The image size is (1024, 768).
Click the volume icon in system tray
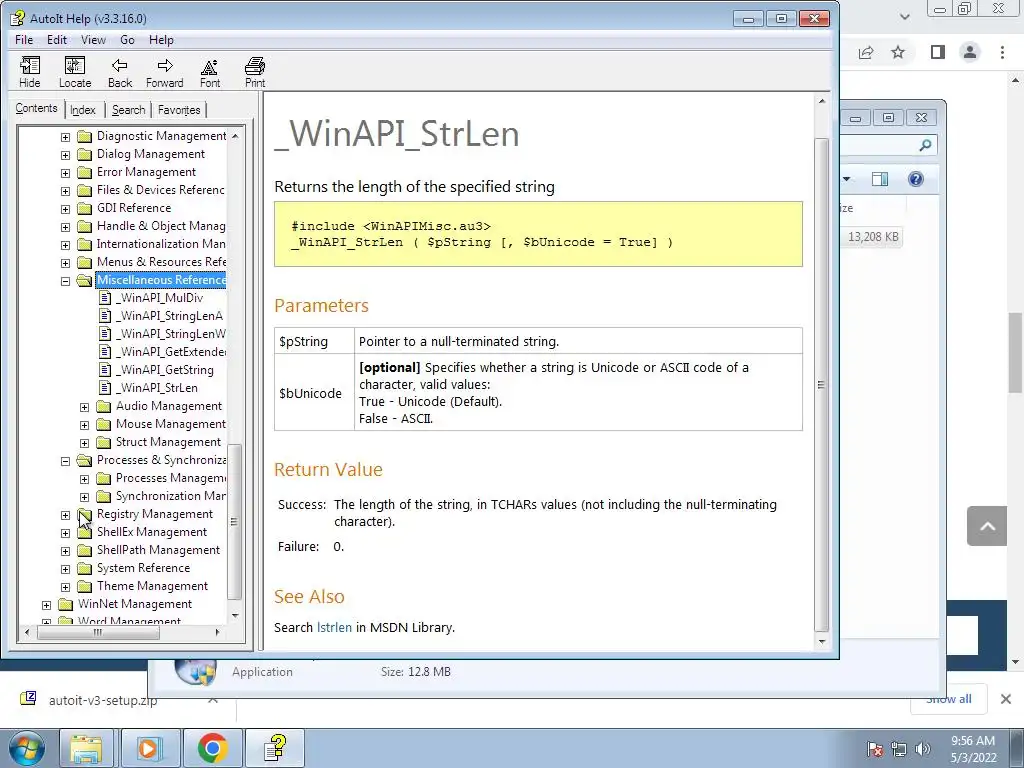[923, 749]
